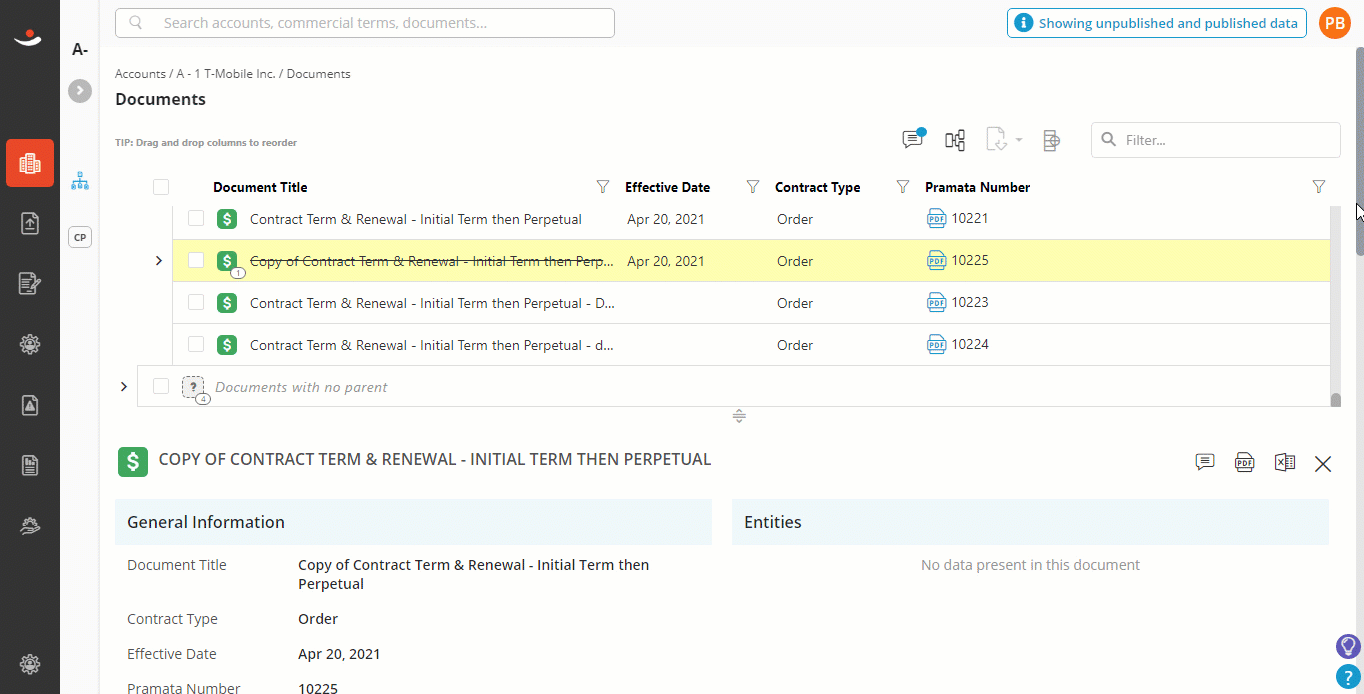The width and height of the screenshot is (1364, 694).
Task: Click the page vertical scrollbar
Action: 1358,150
